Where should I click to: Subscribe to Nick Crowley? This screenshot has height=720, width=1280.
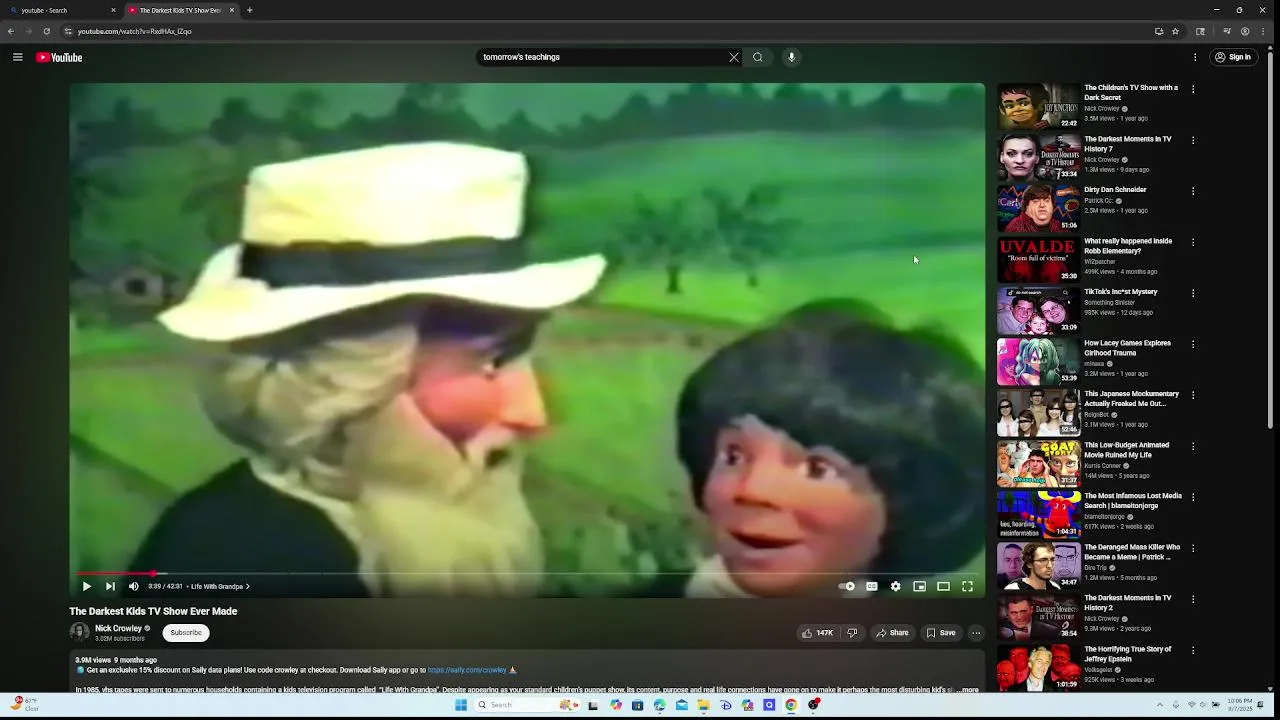coord(186,633)
